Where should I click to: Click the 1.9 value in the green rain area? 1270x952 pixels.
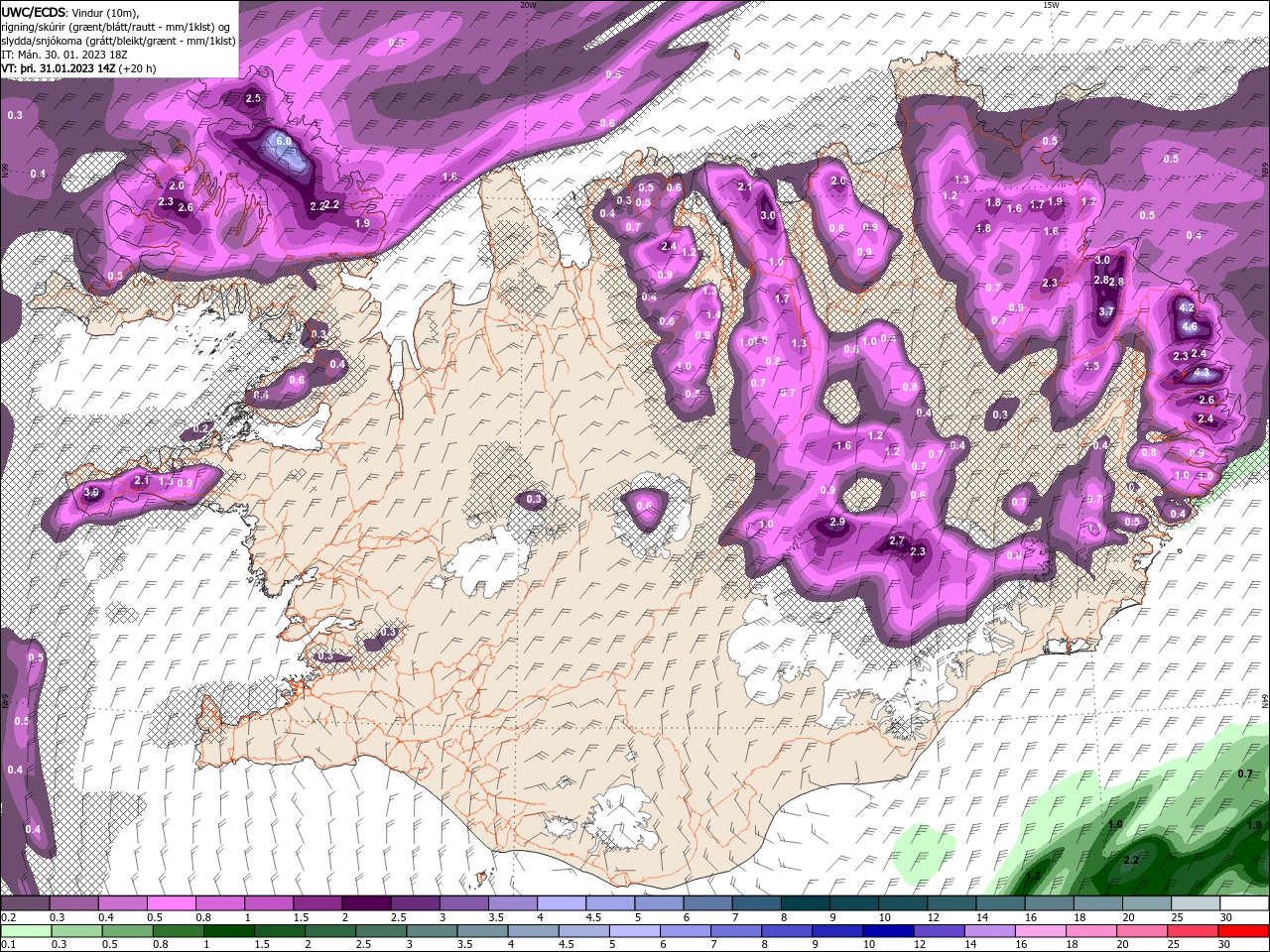pos(1254,825)
